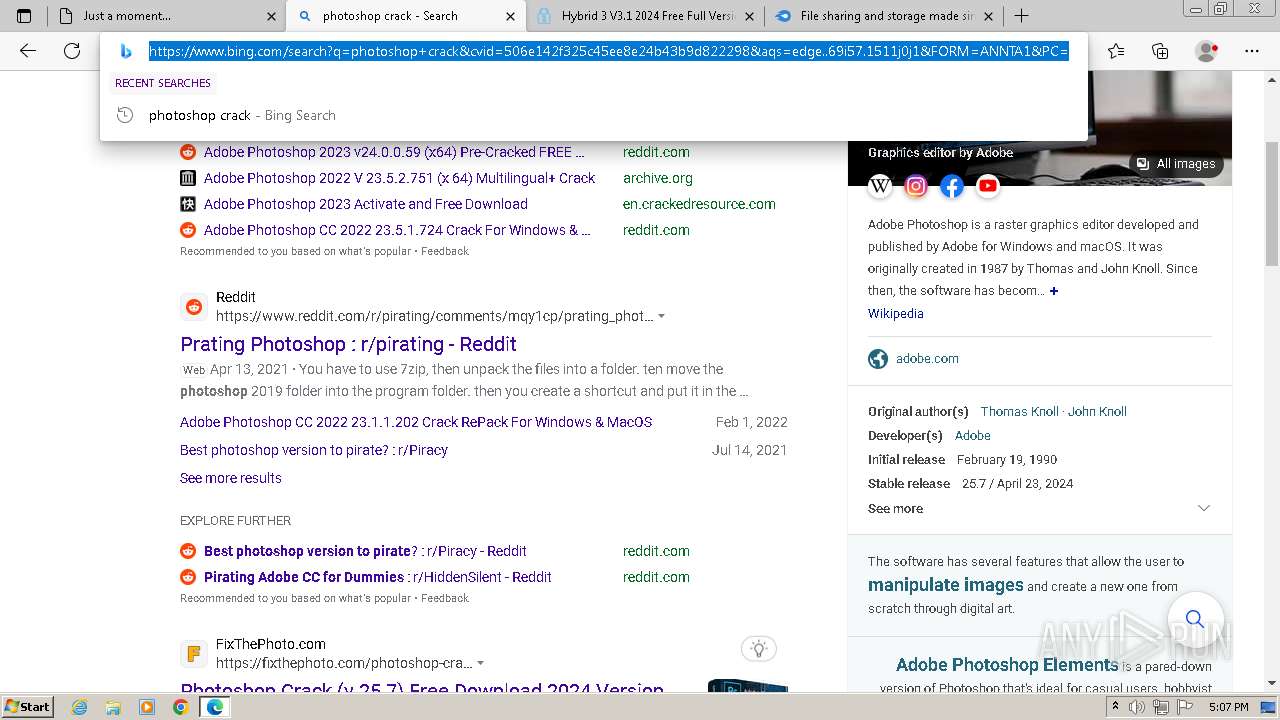The width and height of the screenshot is (1280, 720).
Task: Open the Photoshop YouTube icon
Action: [988, 186]
